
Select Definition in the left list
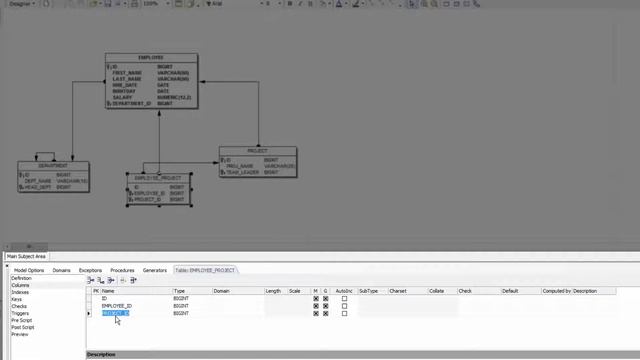(x=21, y=278)
